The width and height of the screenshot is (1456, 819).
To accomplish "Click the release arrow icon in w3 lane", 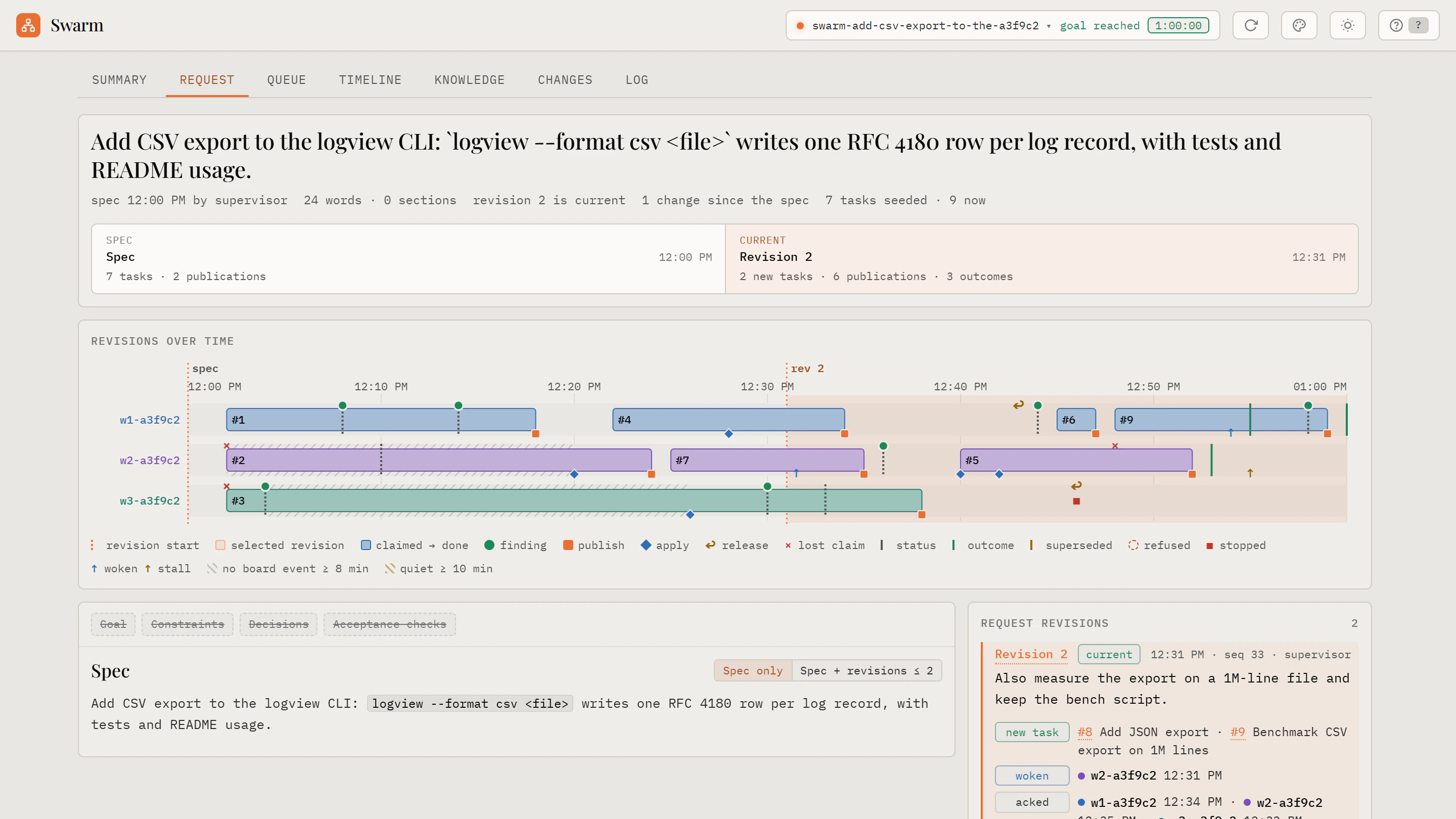I will point(1076,485).
